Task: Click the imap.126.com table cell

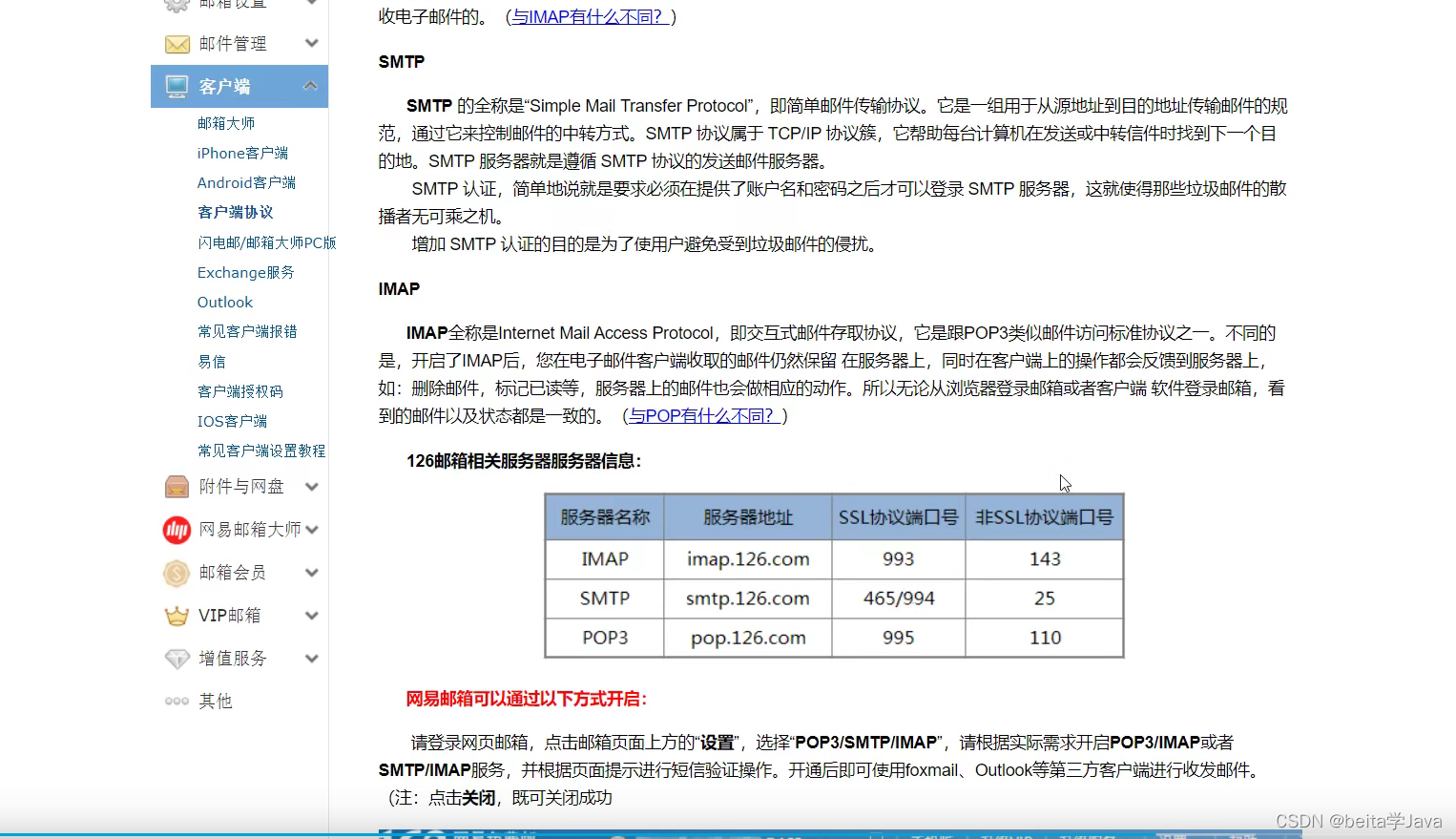Action: [748, 559]
